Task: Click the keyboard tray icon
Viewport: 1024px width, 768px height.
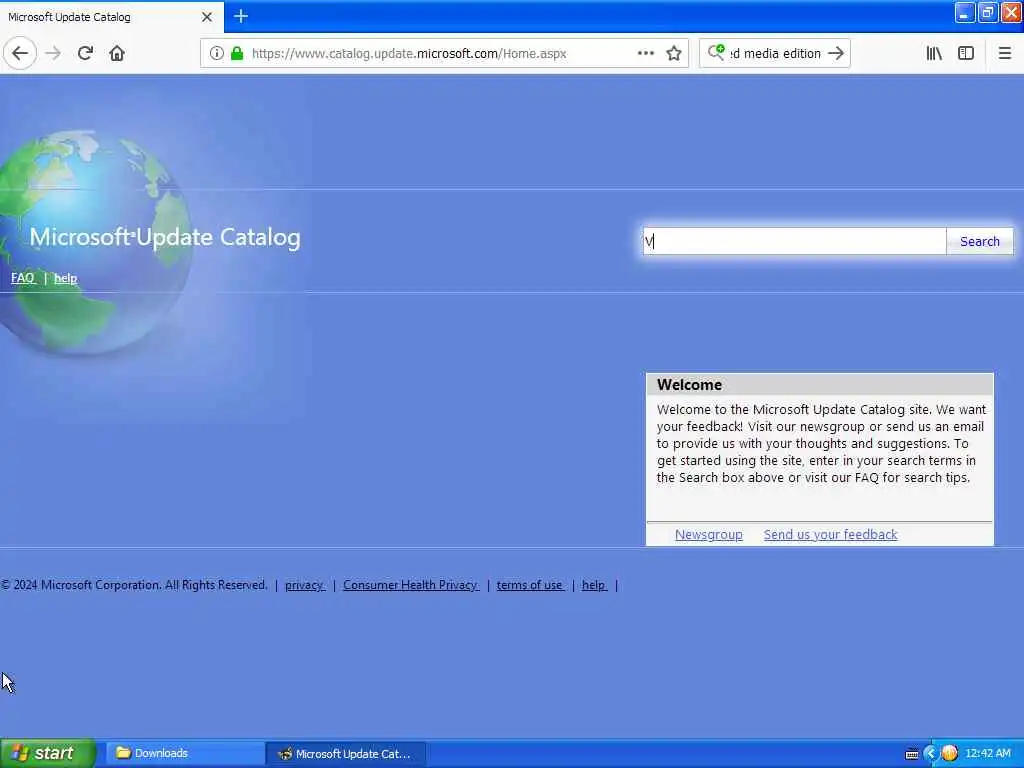Action: click(912, 754)
